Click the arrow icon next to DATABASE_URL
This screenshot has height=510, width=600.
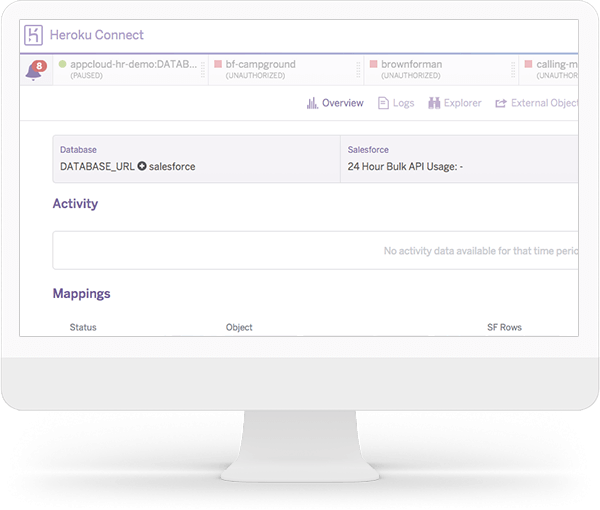[142, 166]
